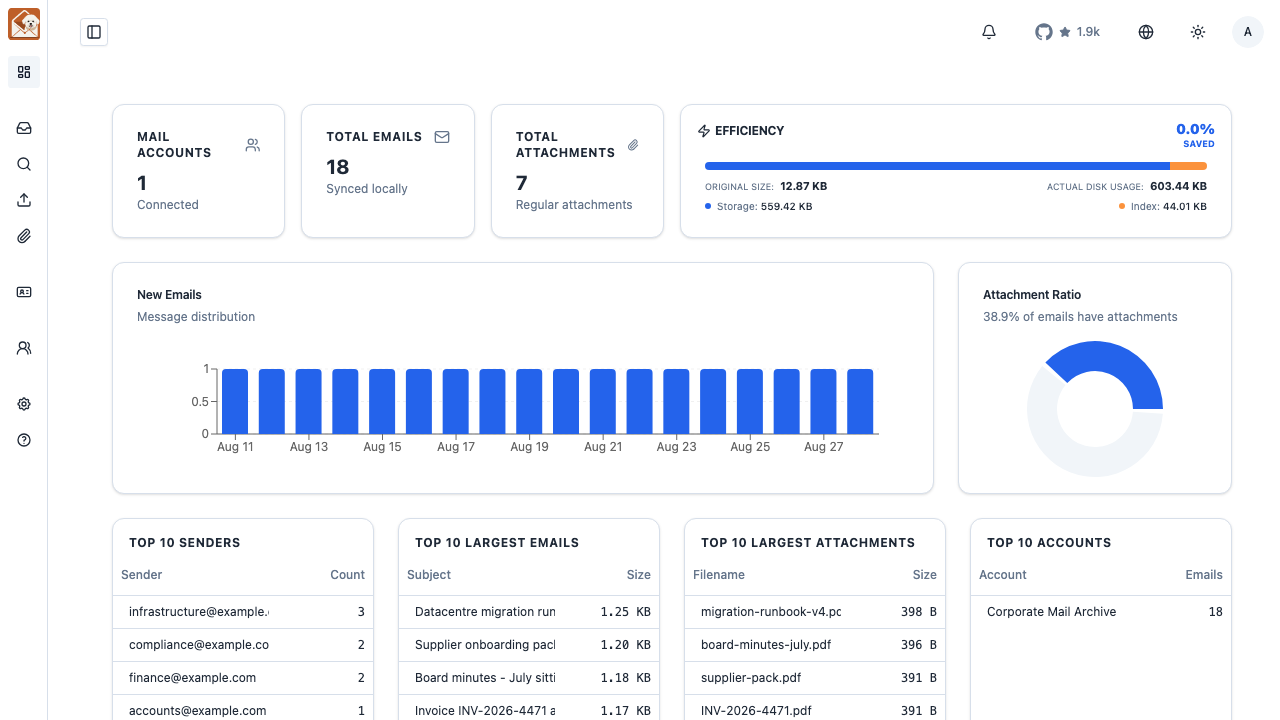Screen dimensions: 1280x720
Task: Open the inbox icon in sidebar
Action: pyautogui.click(x=24, y=128)
